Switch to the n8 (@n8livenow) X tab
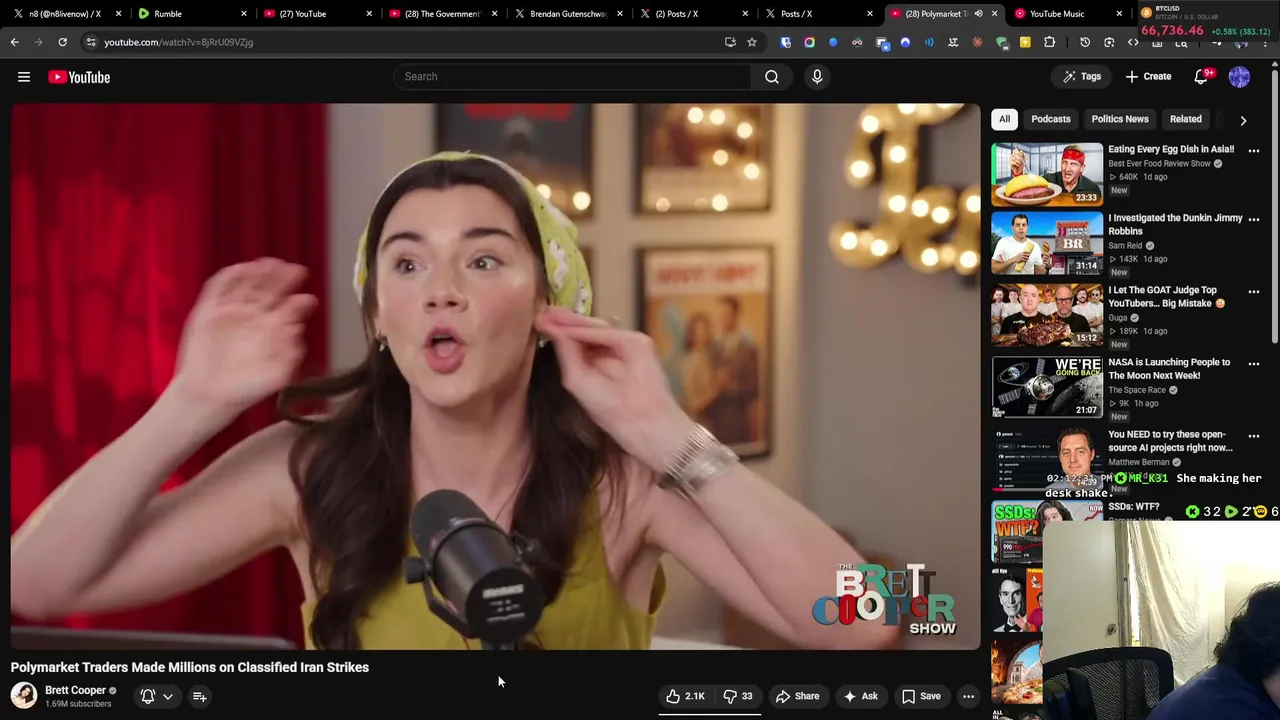The width and height of the screenshot is (1280, 720). tap(65, 14)
